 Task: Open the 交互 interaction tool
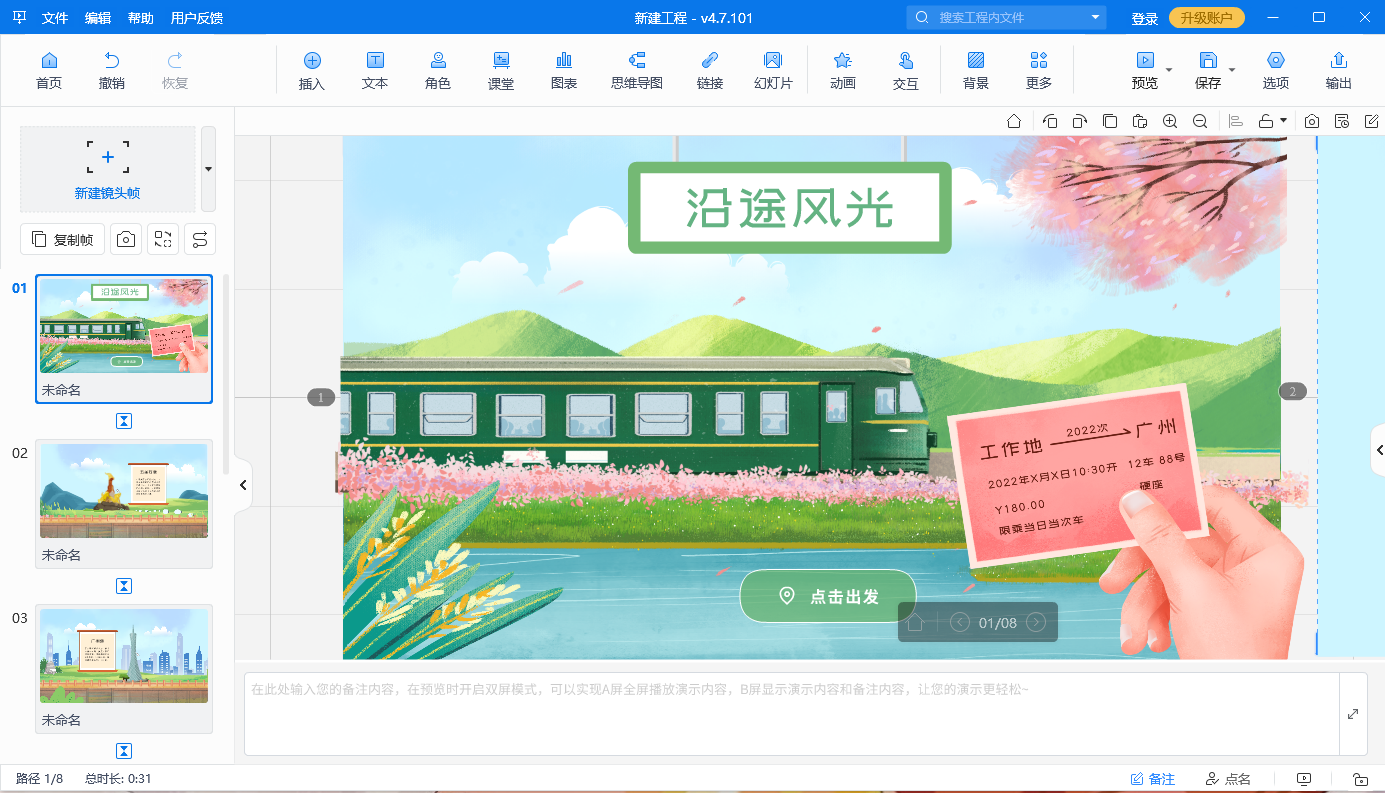[906, 71]
